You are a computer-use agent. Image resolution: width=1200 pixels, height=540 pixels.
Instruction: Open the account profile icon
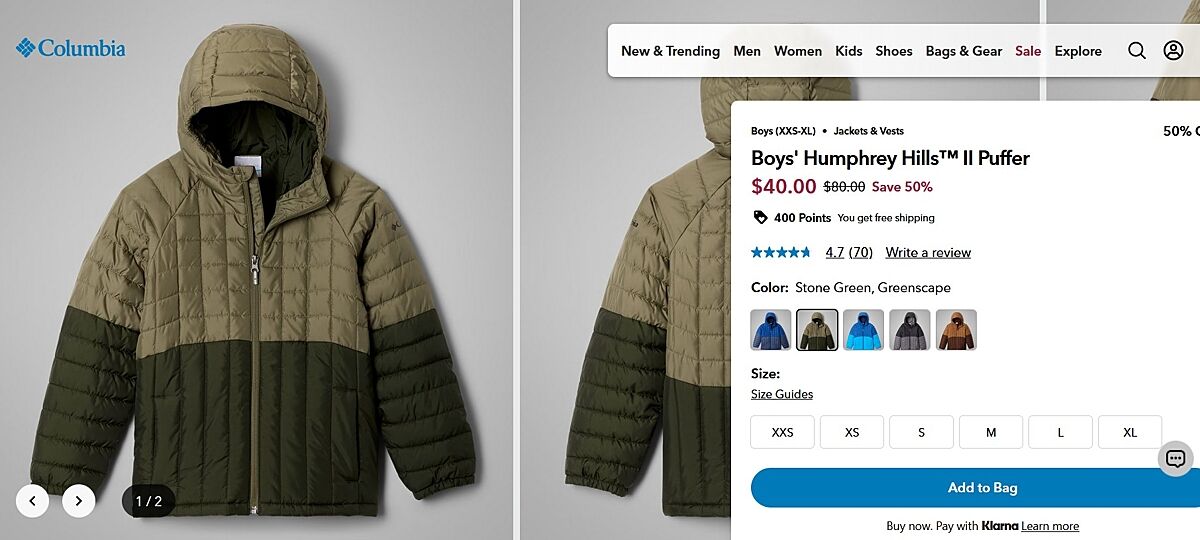(1173, 51)
